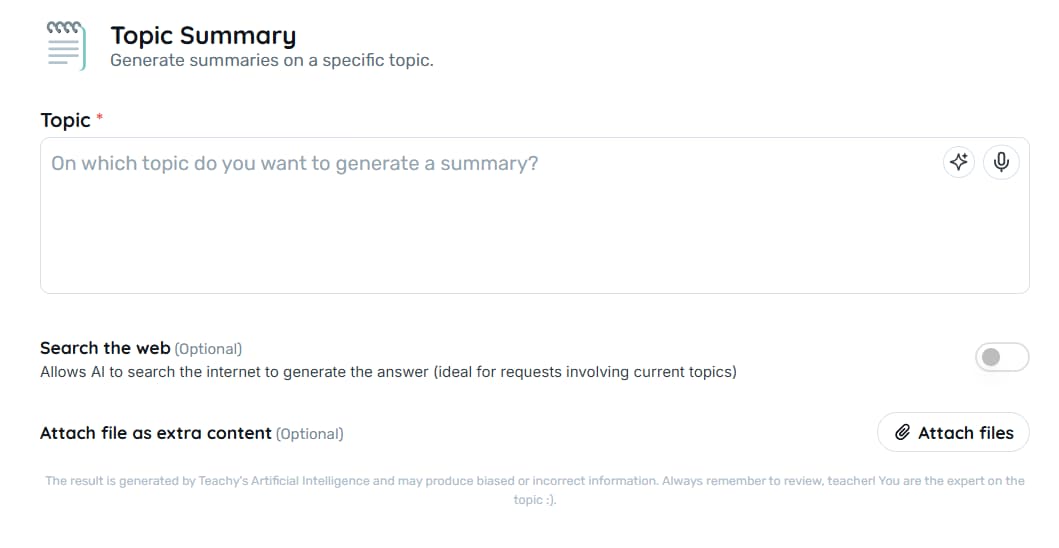Click the 'Allows AI to search the internet' description

pyautogui.click(x=388, y=372)
